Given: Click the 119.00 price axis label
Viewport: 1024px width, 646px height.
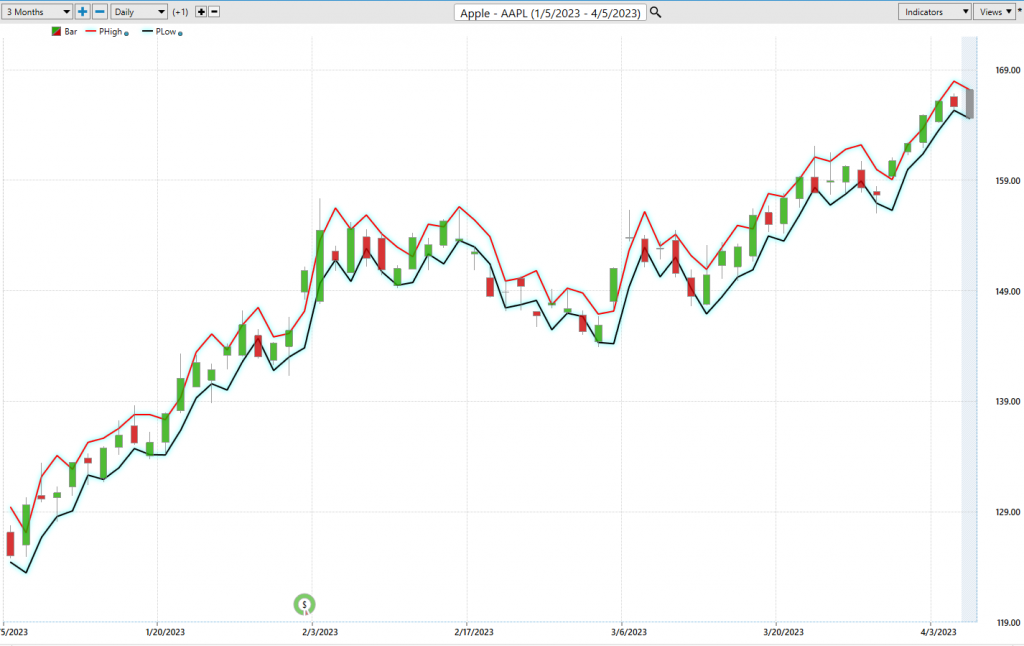Looking at the screenshot, I should 1008,622.
